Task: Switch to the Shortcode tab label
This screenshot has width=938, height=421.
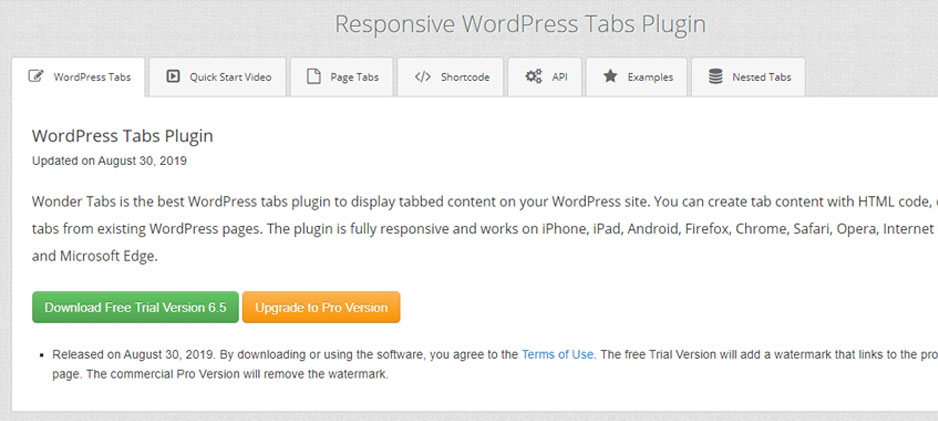Action: click(465, 77)
